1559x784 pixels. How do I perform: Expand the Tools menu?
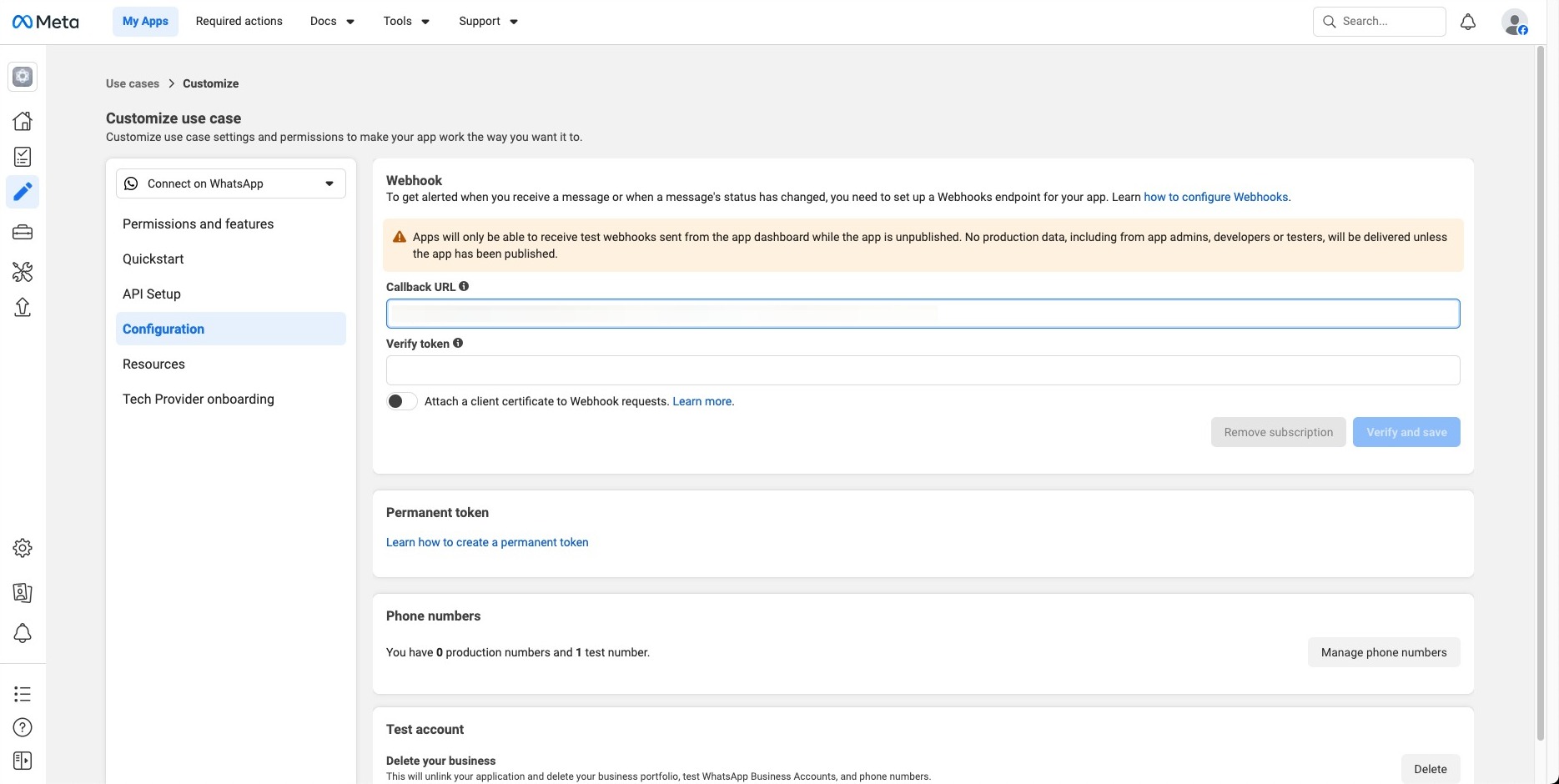point(406,22)
